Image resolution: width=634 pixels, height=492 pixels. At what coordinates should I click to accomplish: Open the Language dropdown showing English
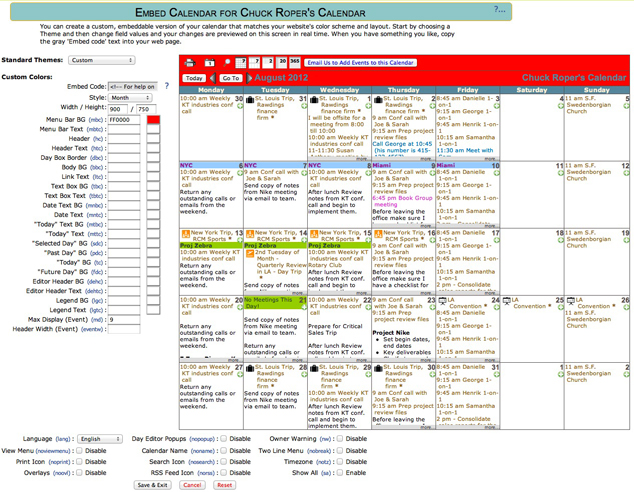(101, 438)
